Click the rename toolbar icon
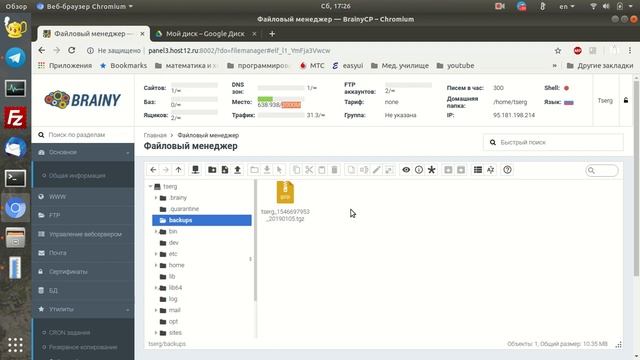 pyautogui.click(x=364, y=170)
